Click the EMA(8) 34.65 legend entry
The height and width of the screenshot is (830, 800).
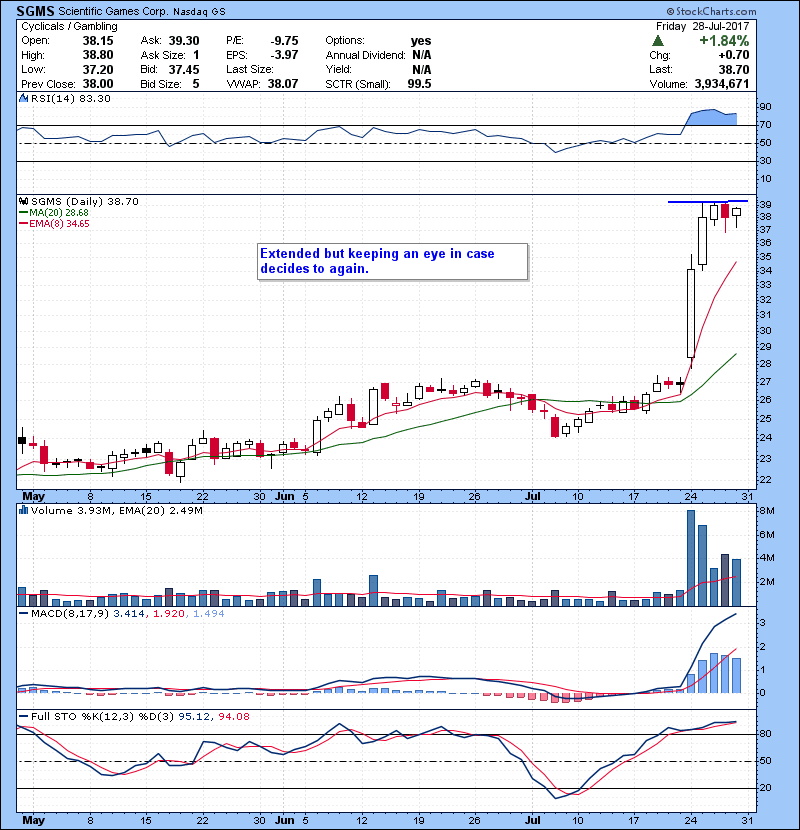click(54, 223)
